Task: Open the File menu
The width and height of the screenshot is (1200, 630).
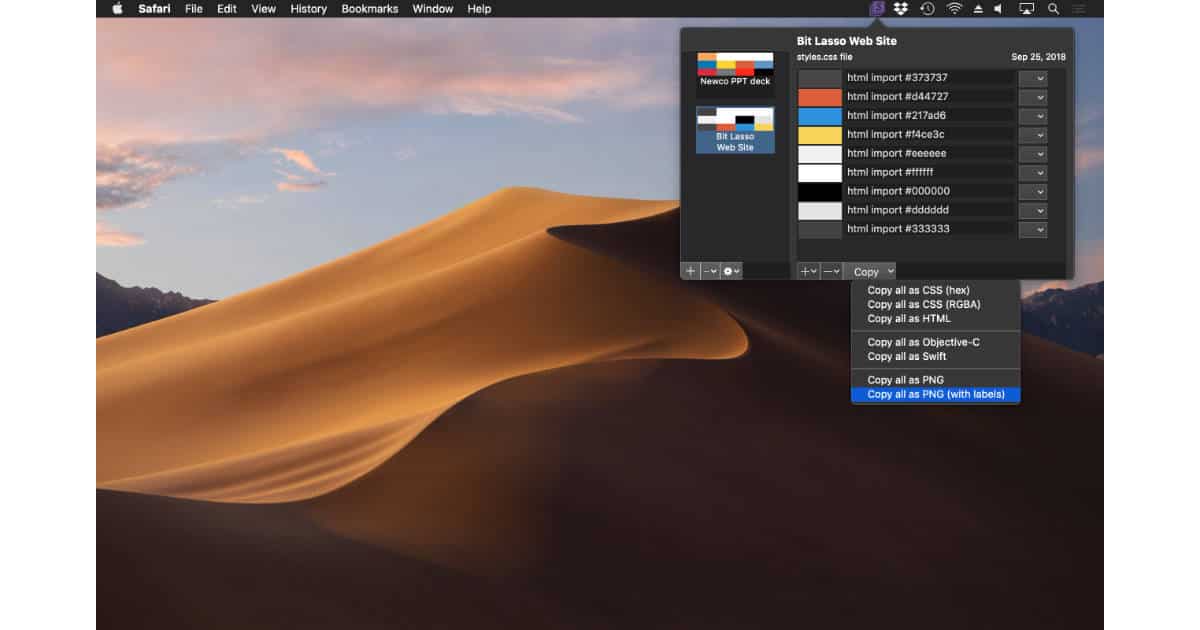Action: point(194,9)
